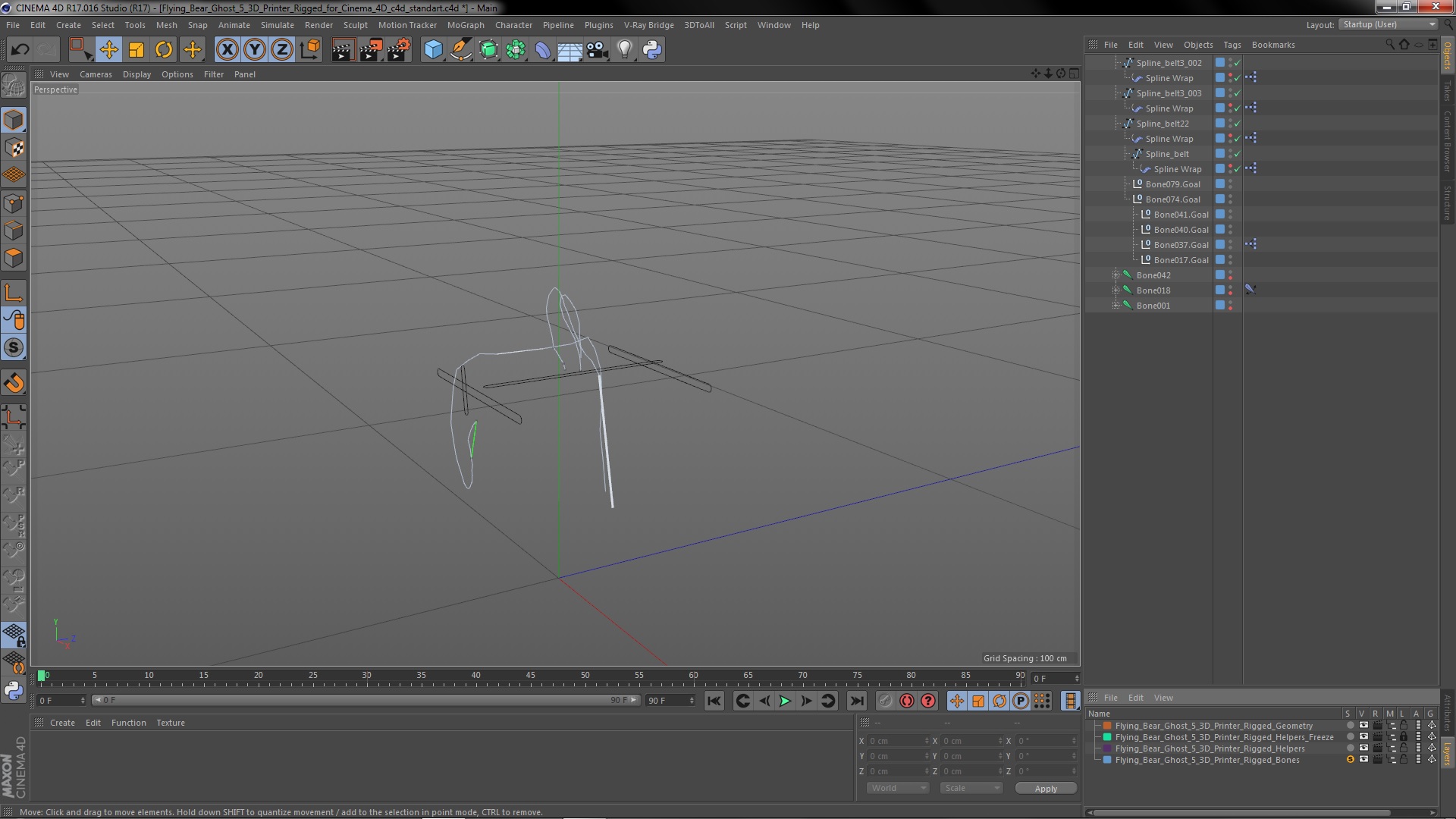The width and height of the screenshot is (1456, 819).
Task: Open the viewport Cameras menu
Action: coord(96,74)
